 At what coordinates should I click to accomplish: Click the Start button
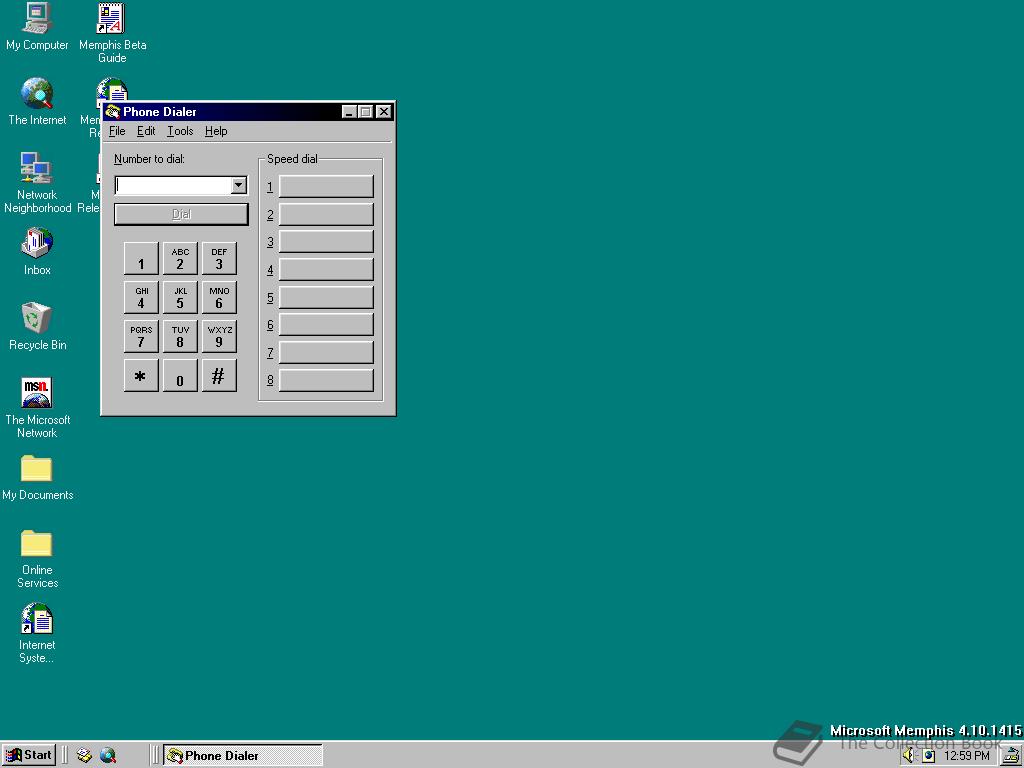tap(29, 756)
